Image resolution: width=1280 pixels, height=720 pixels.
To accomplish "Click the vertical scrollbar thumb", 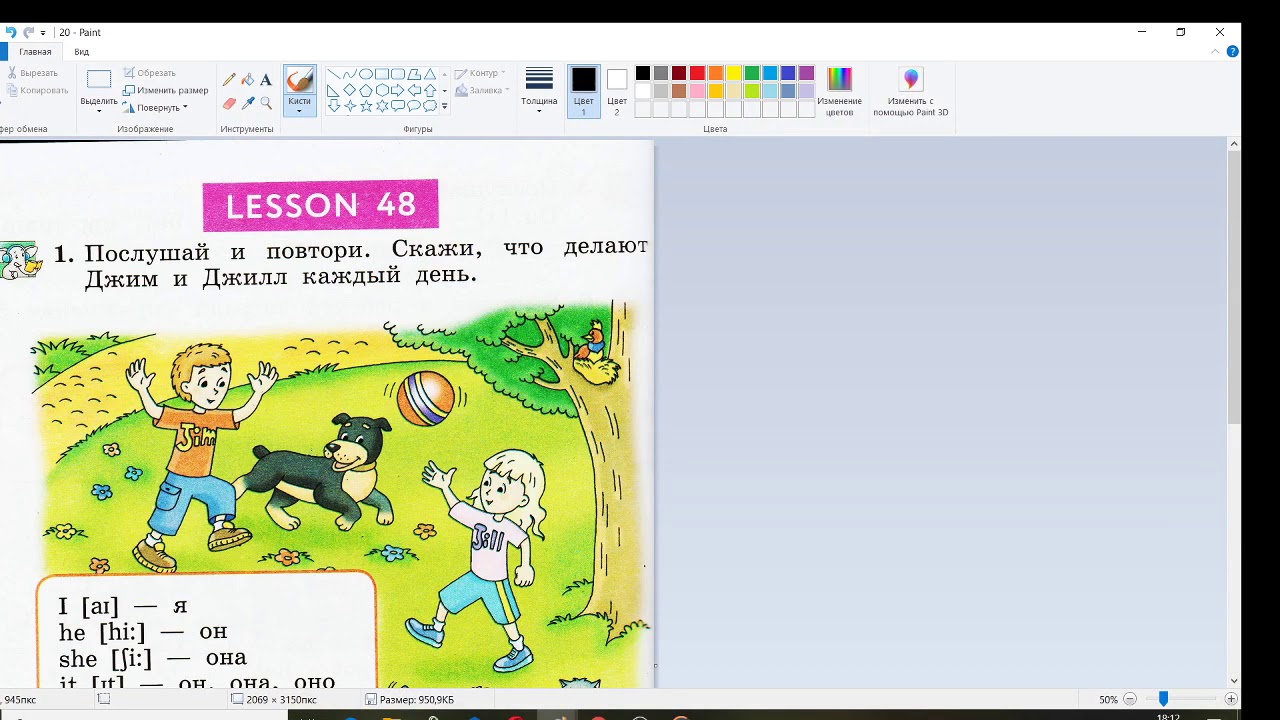I will 1234,288.
